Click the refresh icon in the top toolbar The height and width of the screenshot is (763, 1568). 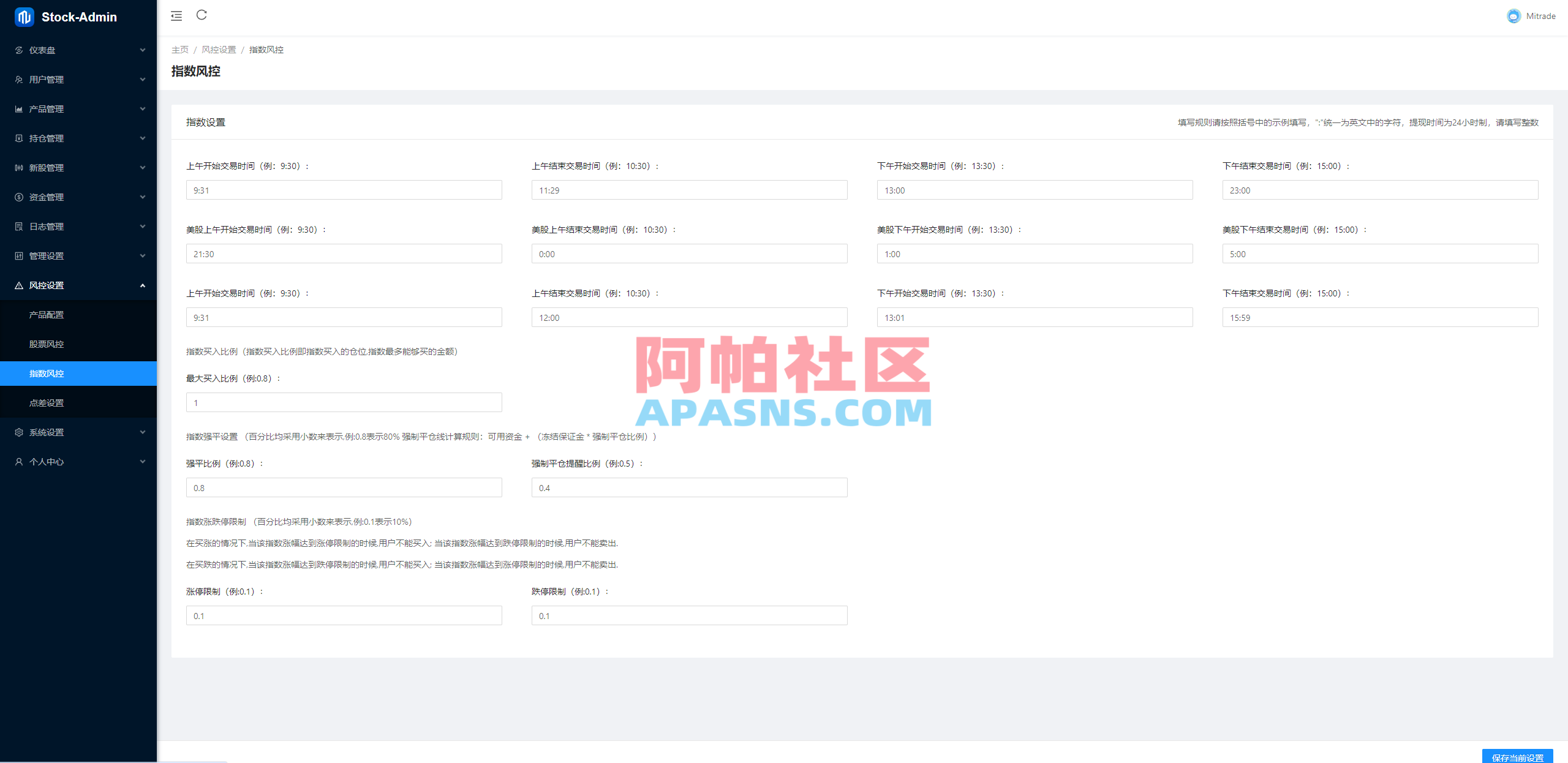202,16
